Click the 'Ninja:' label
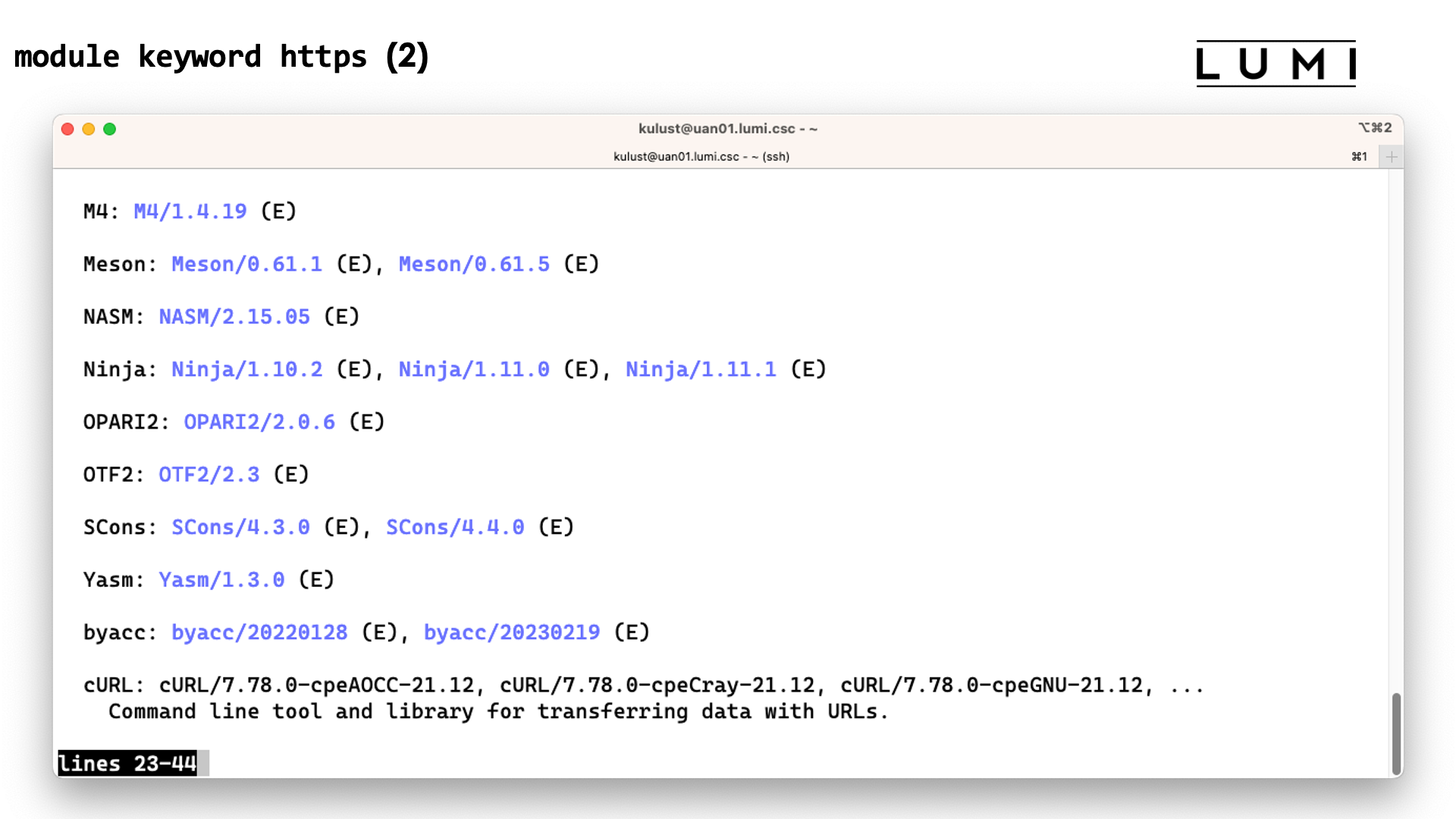Image resolution: width=1456 pixels, height=819 pixels. [121, 369]
